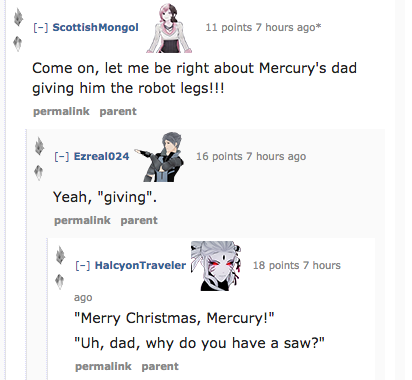Viewport: 412px width, 380px height.
Task: Upvote Ezreal024's comment
Action: click(39, 146)
